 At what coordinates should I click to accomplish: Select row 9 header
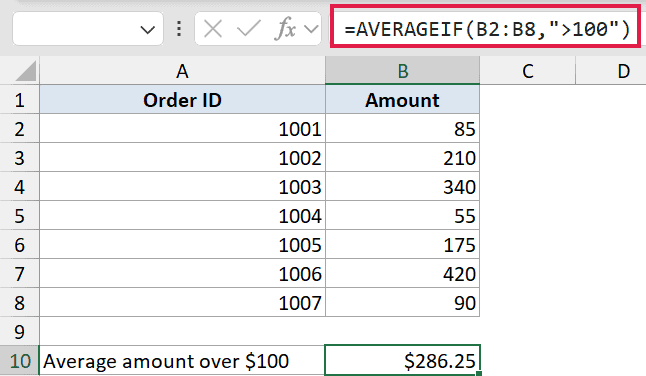(19, 331)
